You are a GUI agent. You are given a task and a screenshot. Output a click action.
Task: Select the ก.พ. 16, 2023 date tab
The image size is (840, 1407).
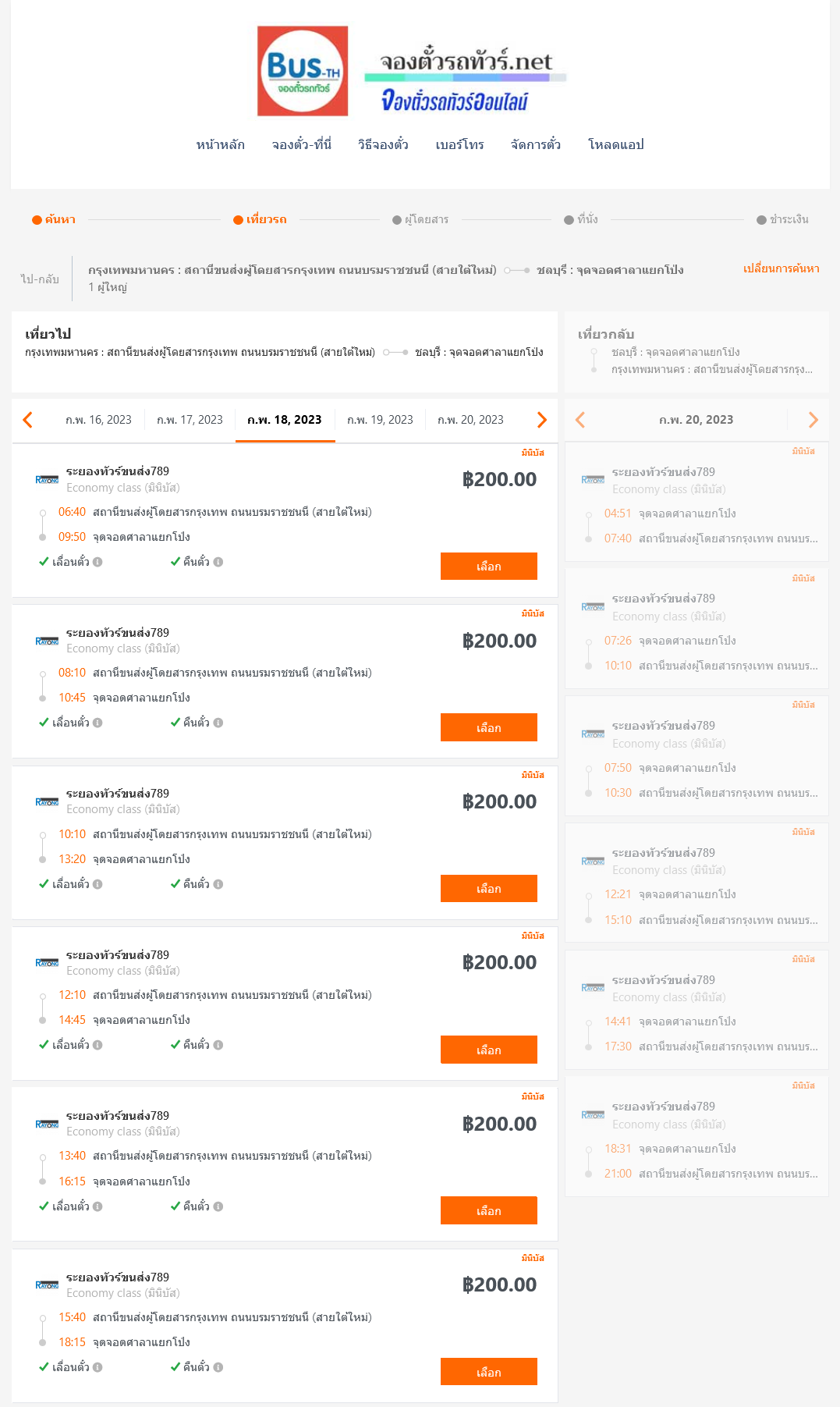point(98,420)
